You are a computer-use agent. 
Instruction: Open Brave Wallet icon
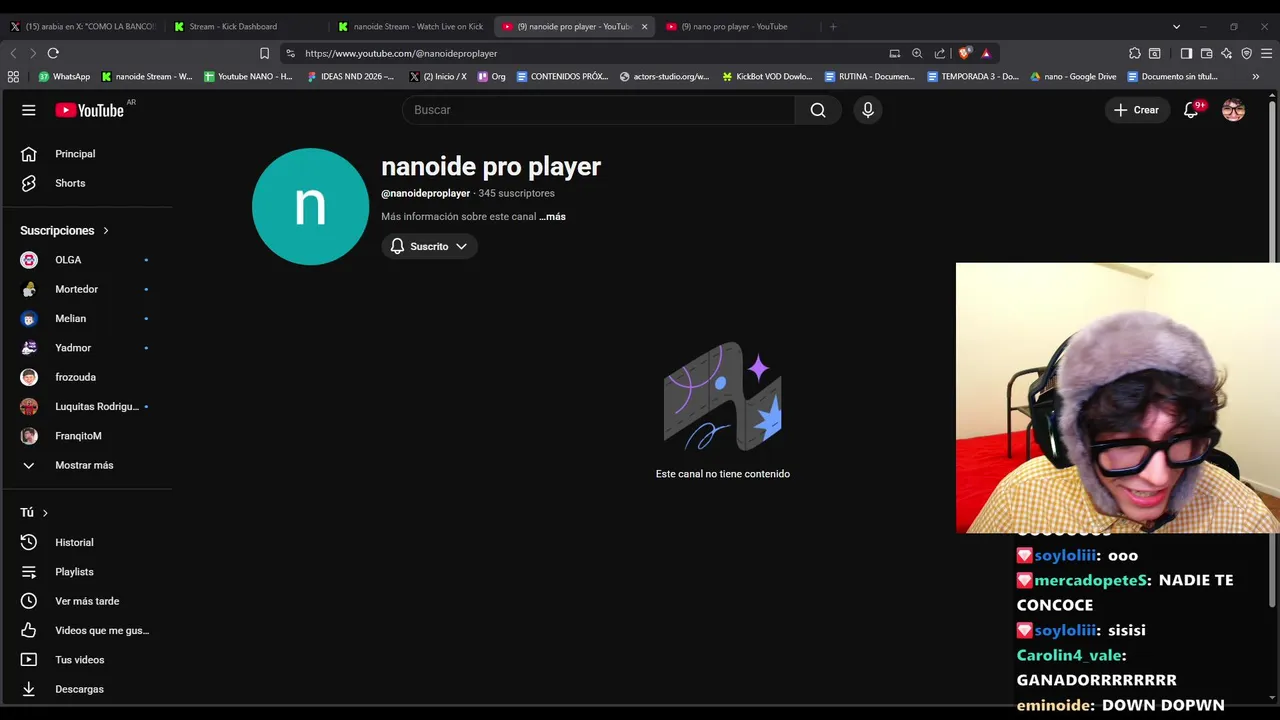pos(1206,53)
